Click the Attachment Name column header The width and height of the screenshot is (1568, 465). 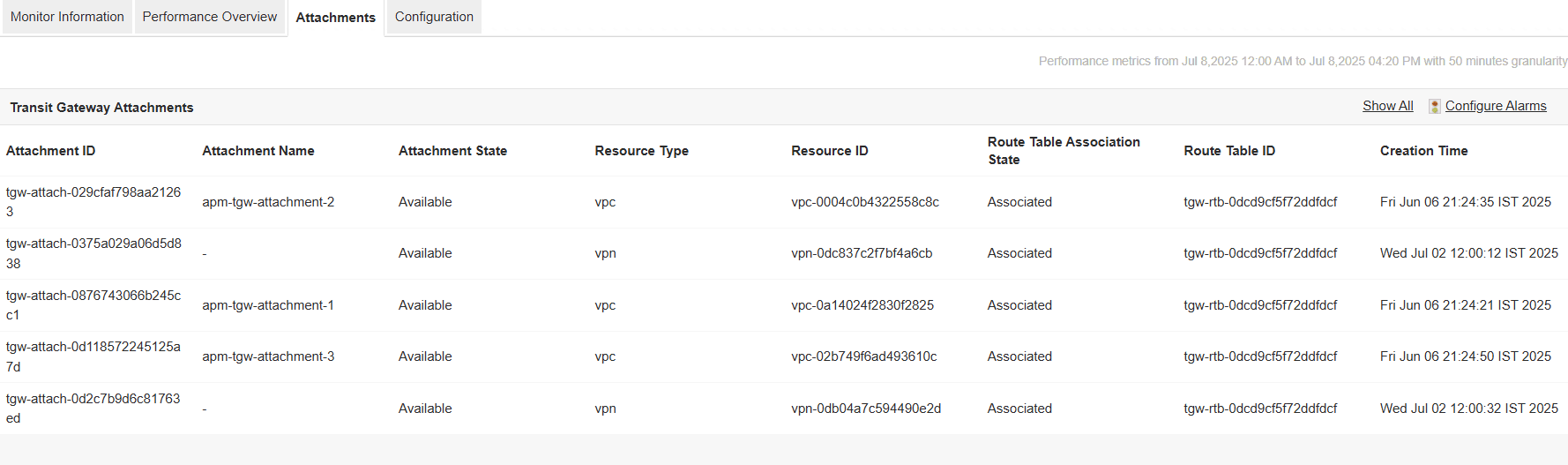258,151
